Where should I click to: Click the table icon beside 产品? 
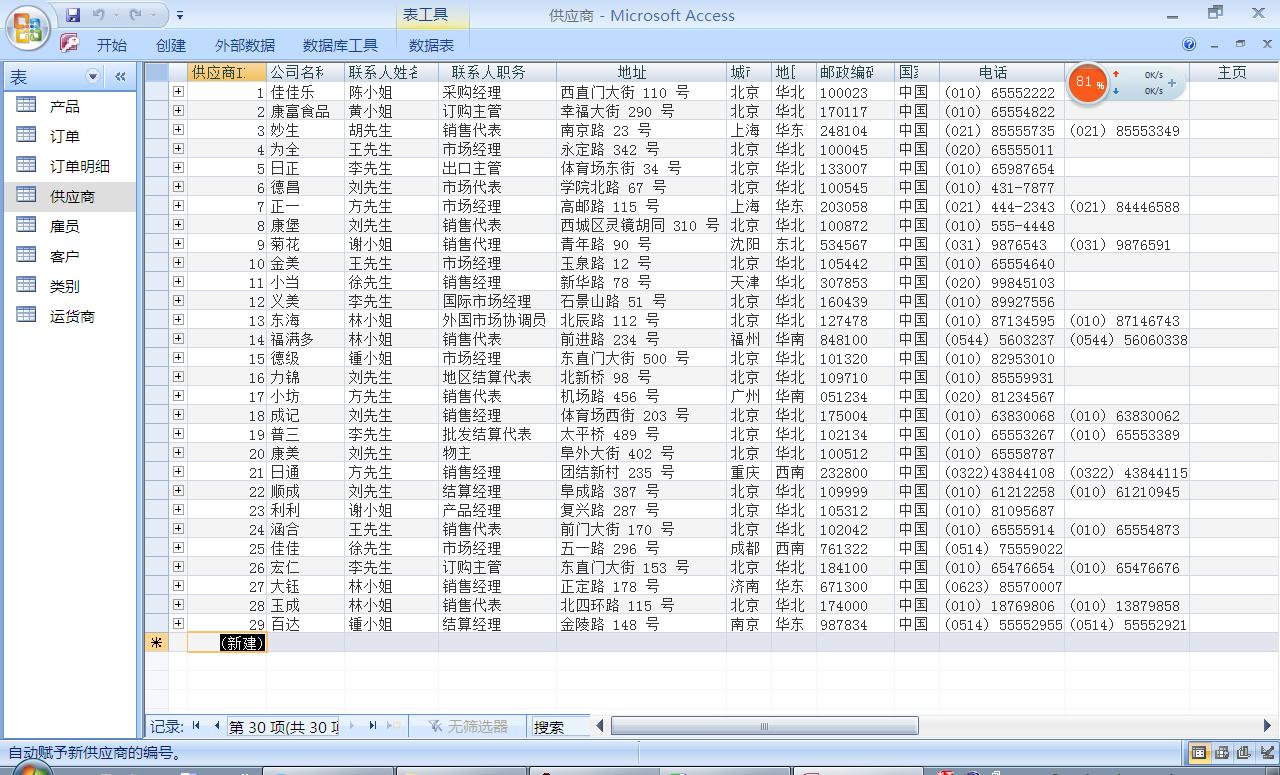click(26, 105)
